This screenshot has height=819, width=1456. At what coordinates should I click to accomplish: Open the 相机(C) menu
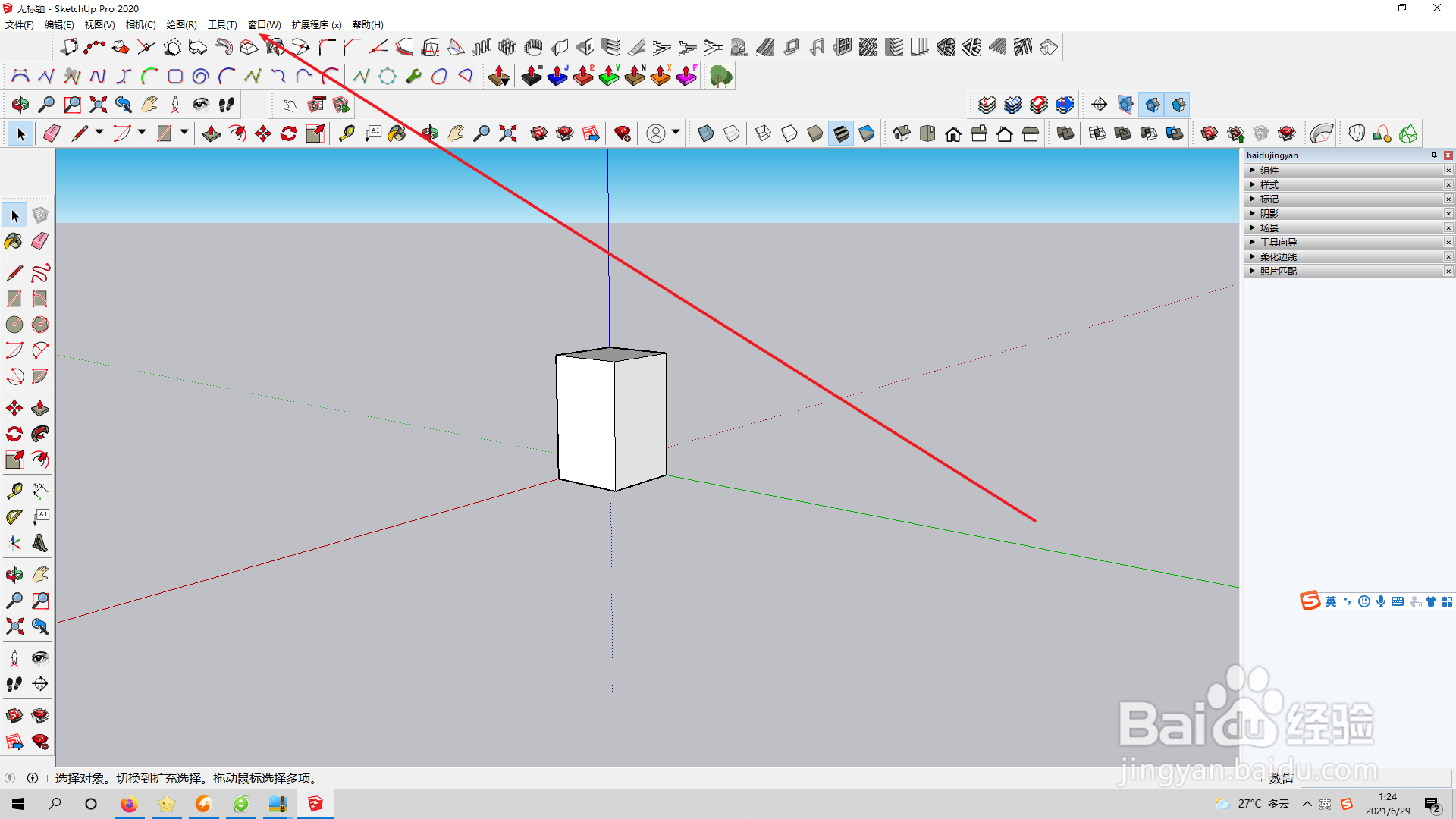point(140,24)
